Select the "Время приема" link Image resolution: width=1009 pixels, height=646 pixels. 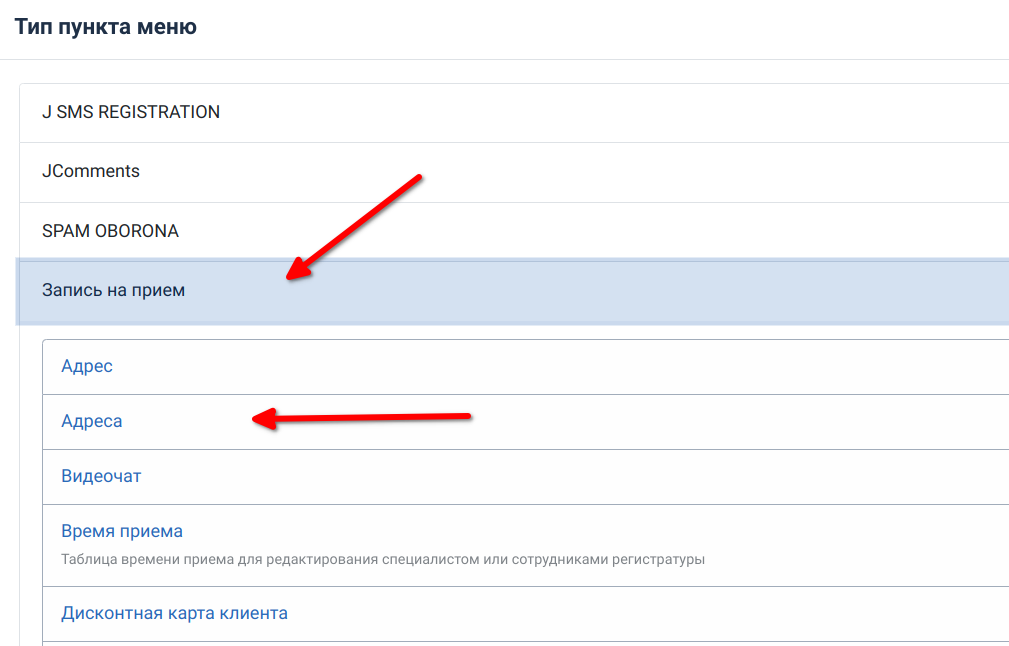(x=122, y=531)
